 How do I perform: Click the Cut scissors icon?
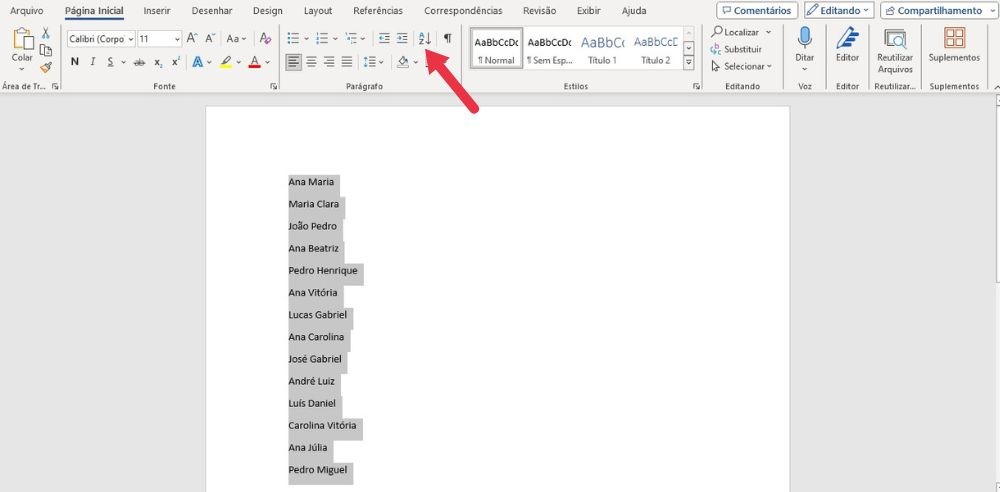(x=45, y=33)
